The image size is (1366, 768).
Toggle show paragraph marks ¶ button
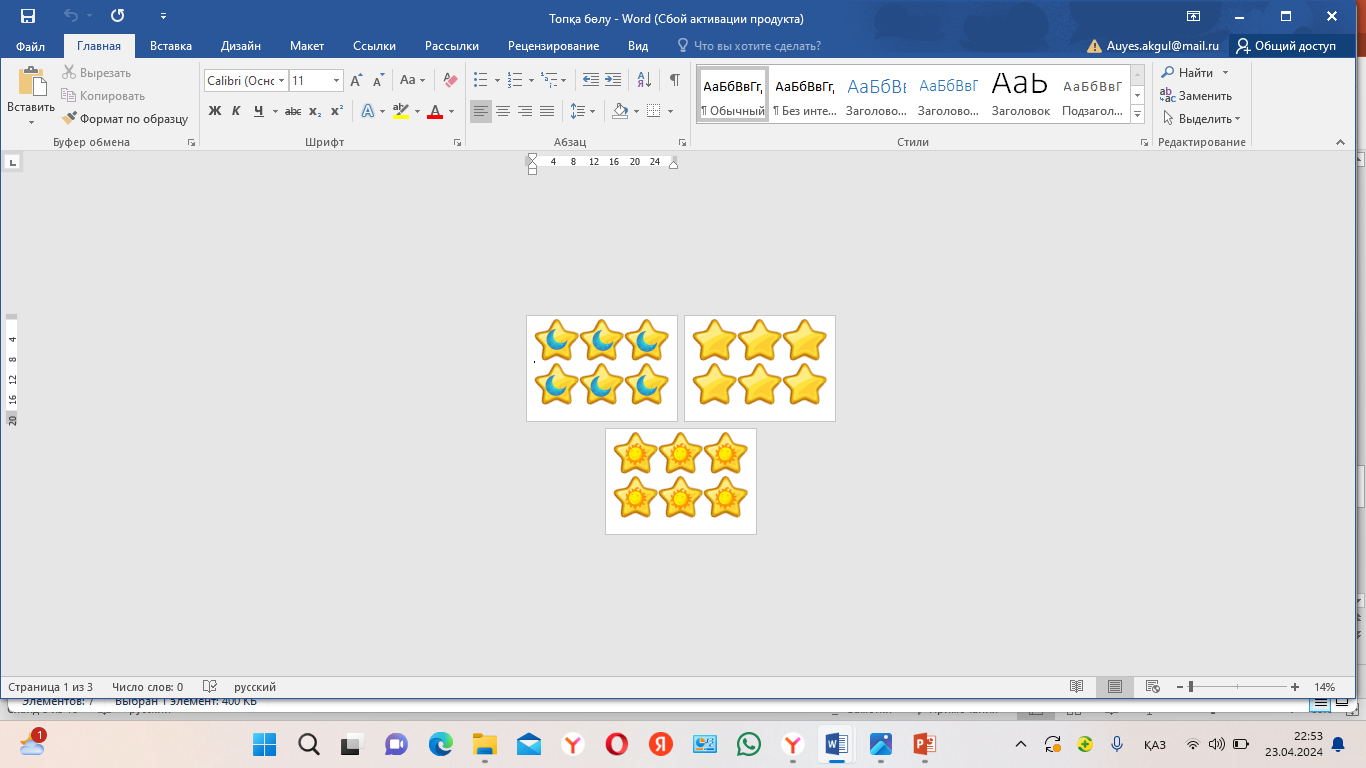pos(675,80)
